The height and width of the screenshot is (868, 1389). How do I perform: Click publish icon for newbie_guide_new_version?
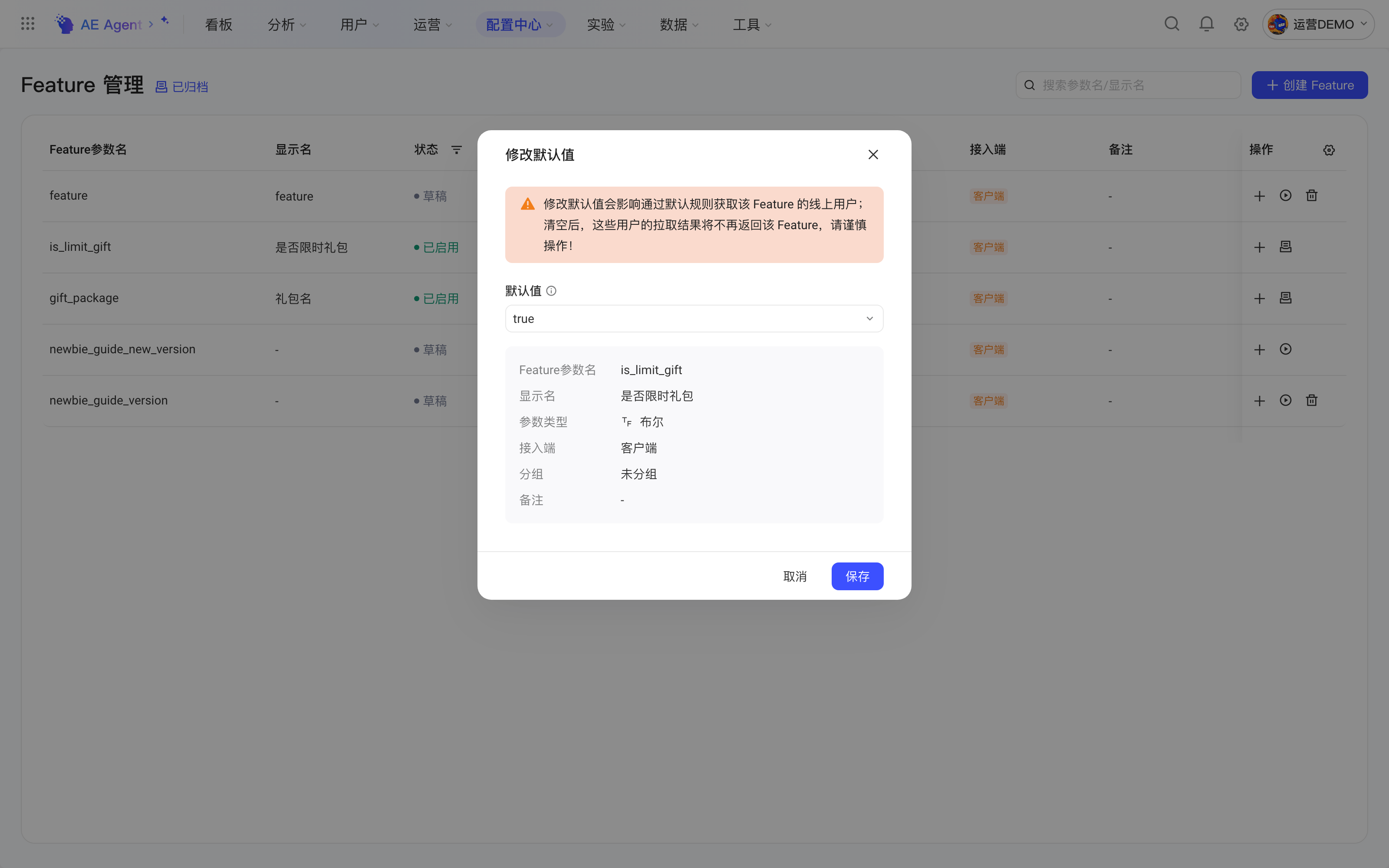[1286, 349]
